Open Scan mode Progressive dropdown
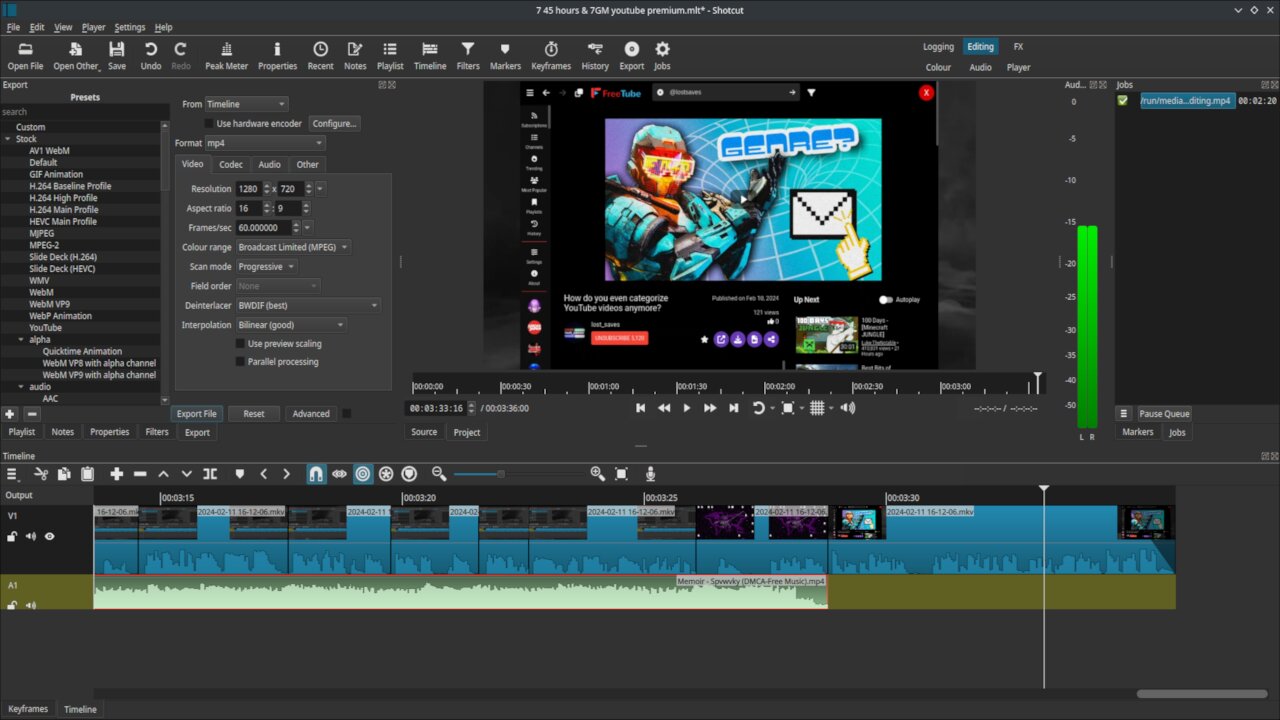Image resolution: width=1280 pixels, height=720 pixels. (266, 267)
